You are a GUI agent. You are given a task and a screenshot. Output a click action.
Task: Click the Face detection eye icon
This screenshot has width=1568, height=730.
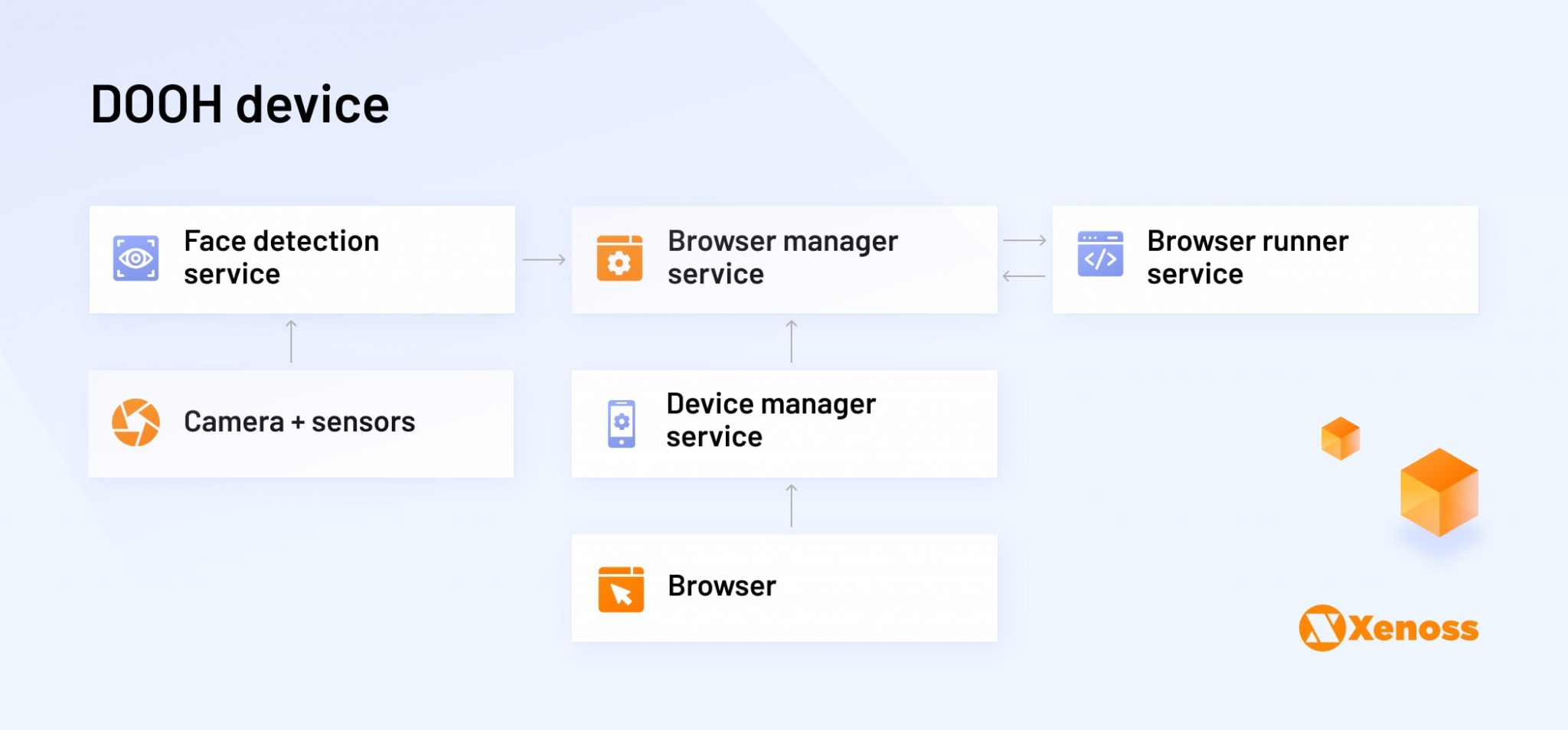(x=136, y=259)
